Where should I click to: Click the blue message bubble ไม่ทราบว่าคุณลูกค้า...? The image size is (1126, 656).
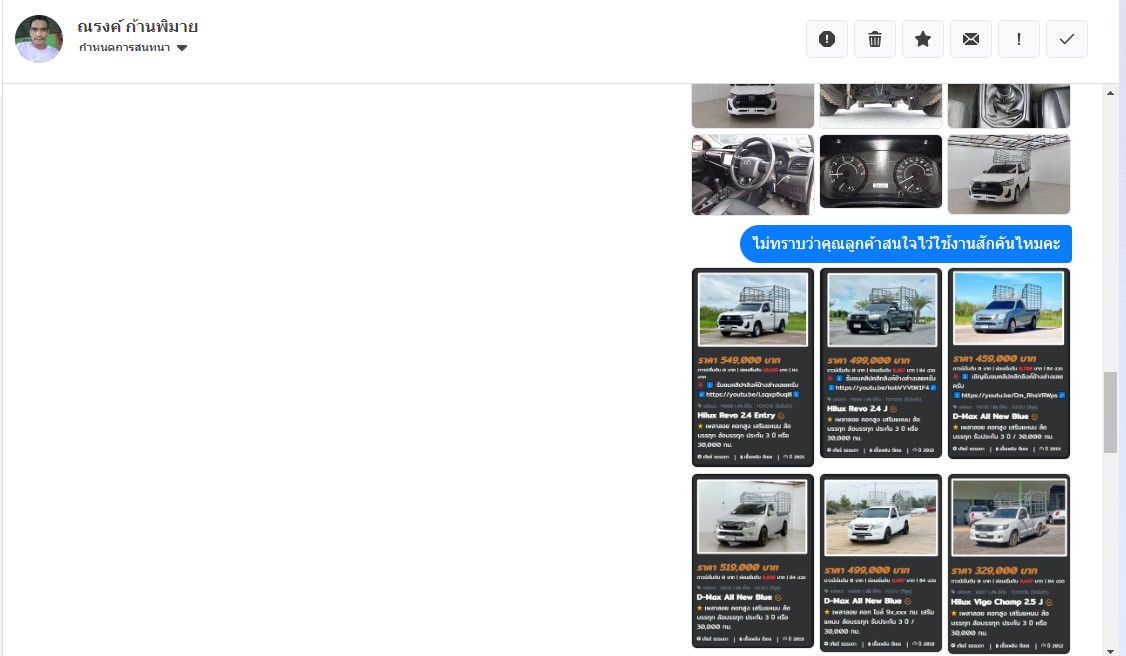point(906,243)
